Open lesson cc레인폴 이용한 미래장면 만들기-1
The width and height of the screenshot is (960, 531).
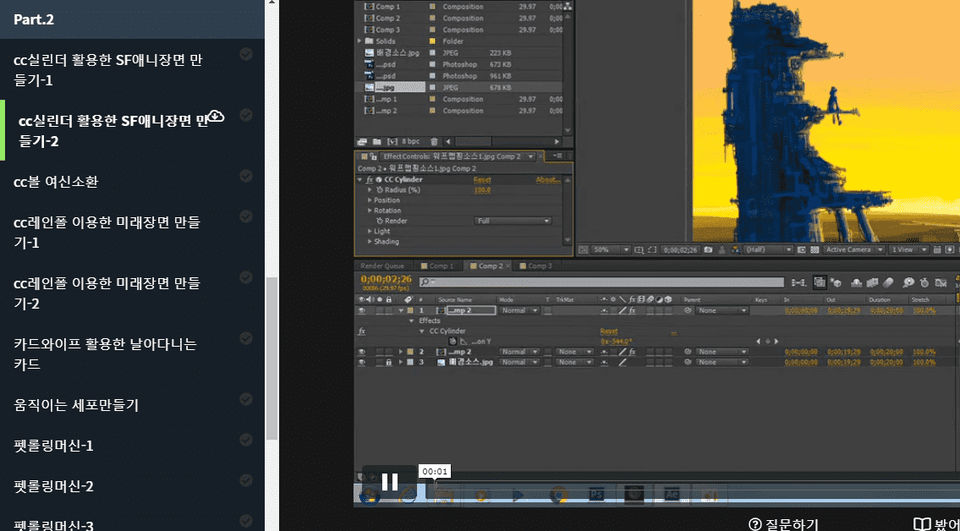[x=107, y=232]
